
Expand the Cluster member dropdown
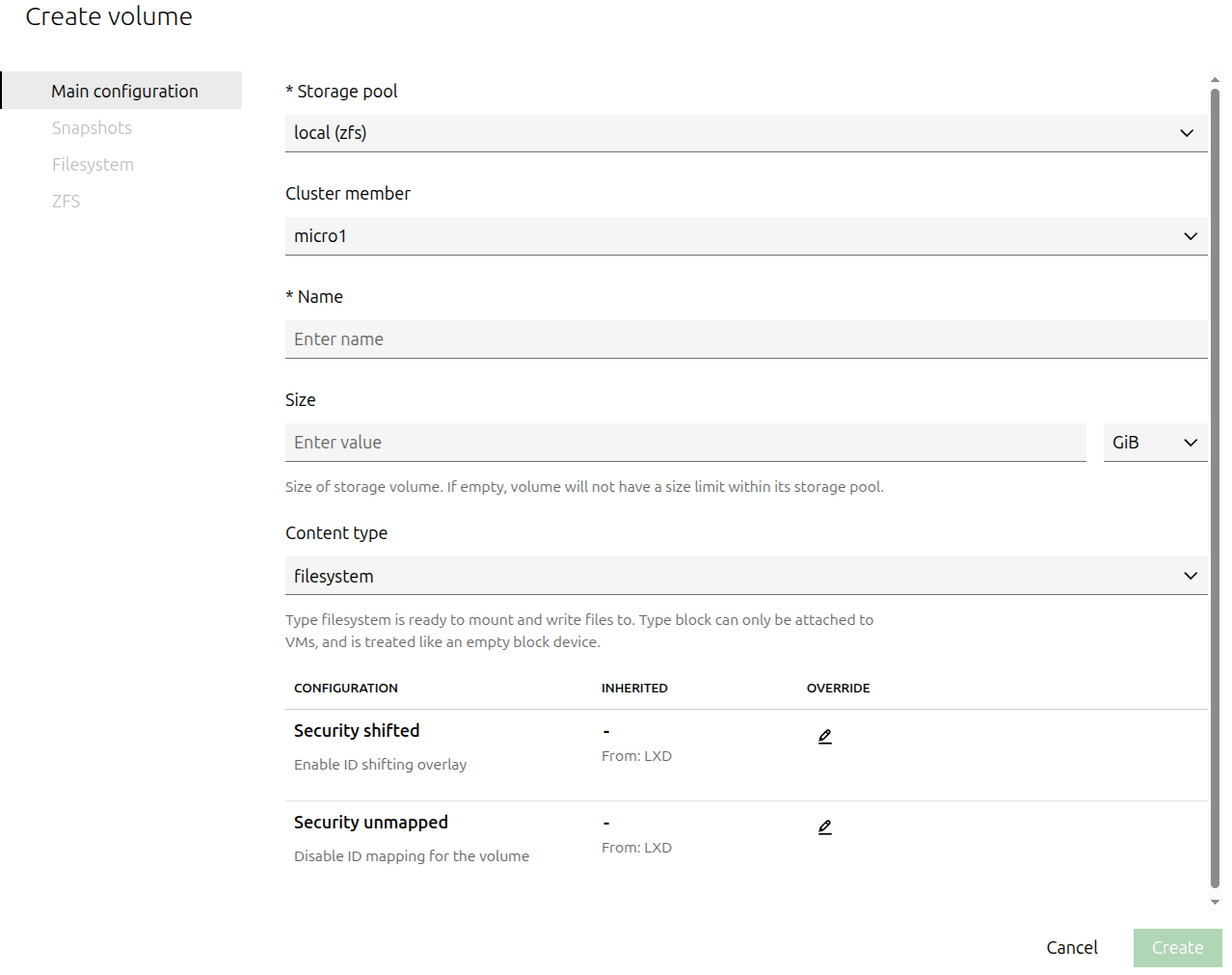pos(745,236)
